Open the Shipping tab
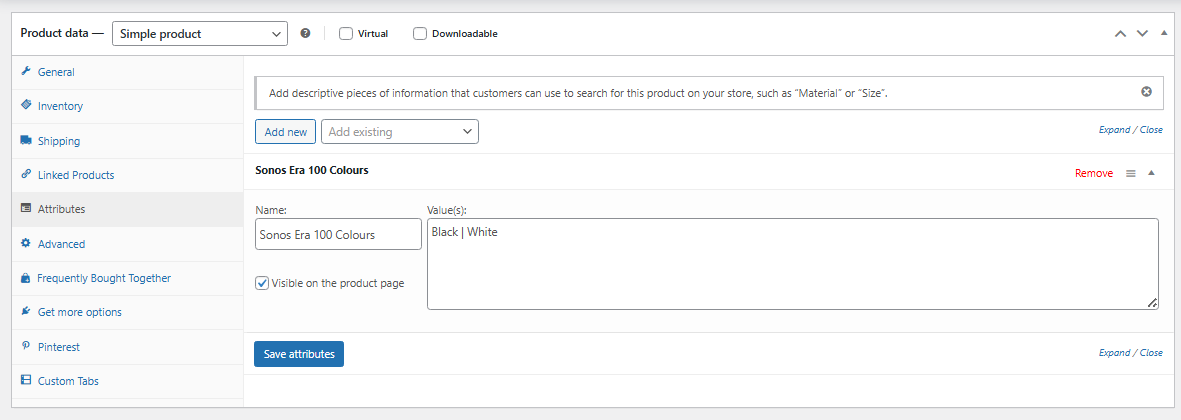 127,141
